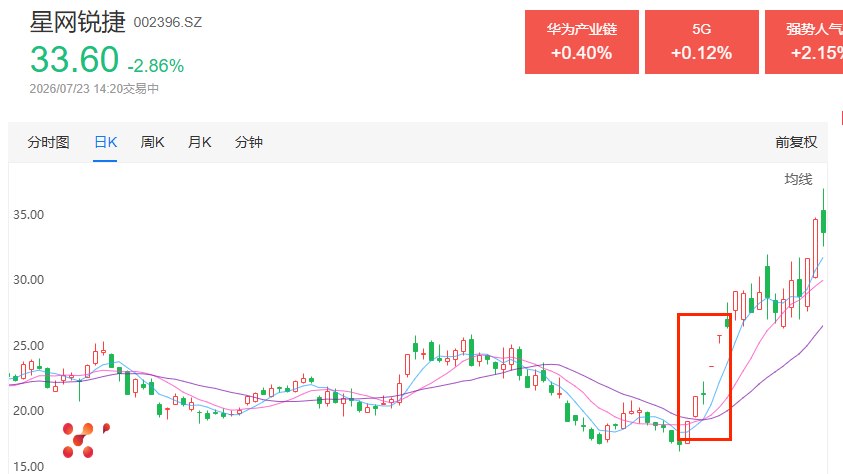Switch to the 月K monthly chart
This screenshot has width=843, height=474.
click(x=199, y=142)
